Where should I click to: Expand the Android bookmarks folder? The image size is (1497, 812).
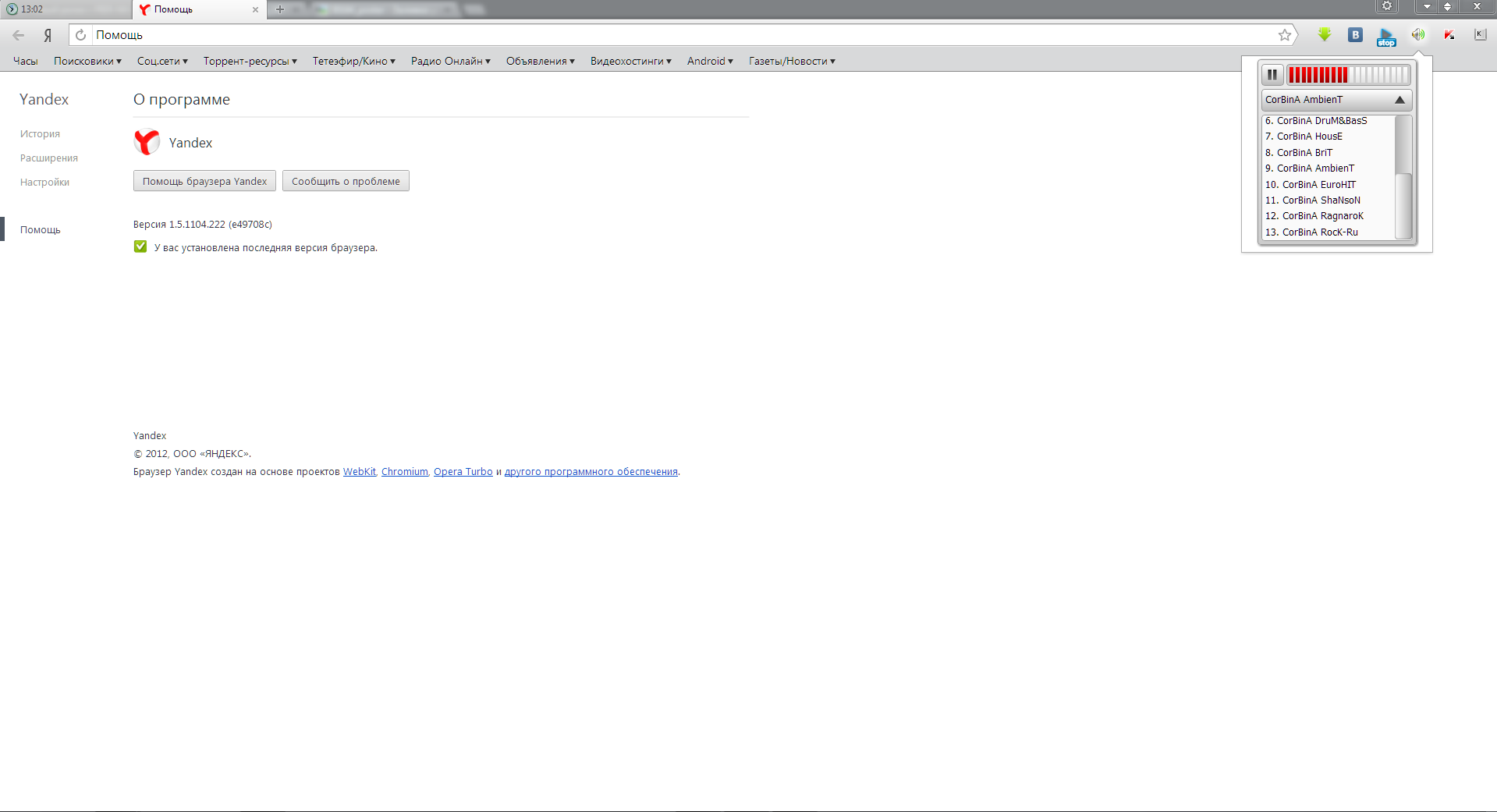[710, 61]
